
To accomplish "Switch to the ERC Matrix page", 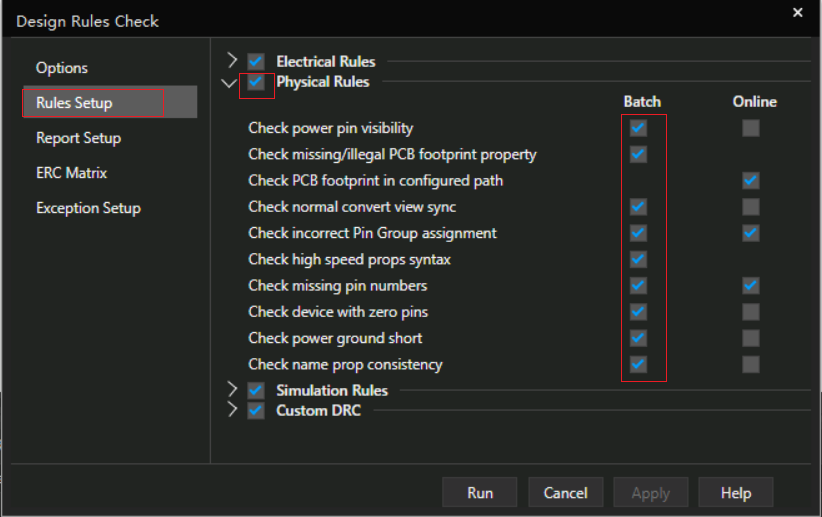I will pyautogui.click(x=71, y=173).
